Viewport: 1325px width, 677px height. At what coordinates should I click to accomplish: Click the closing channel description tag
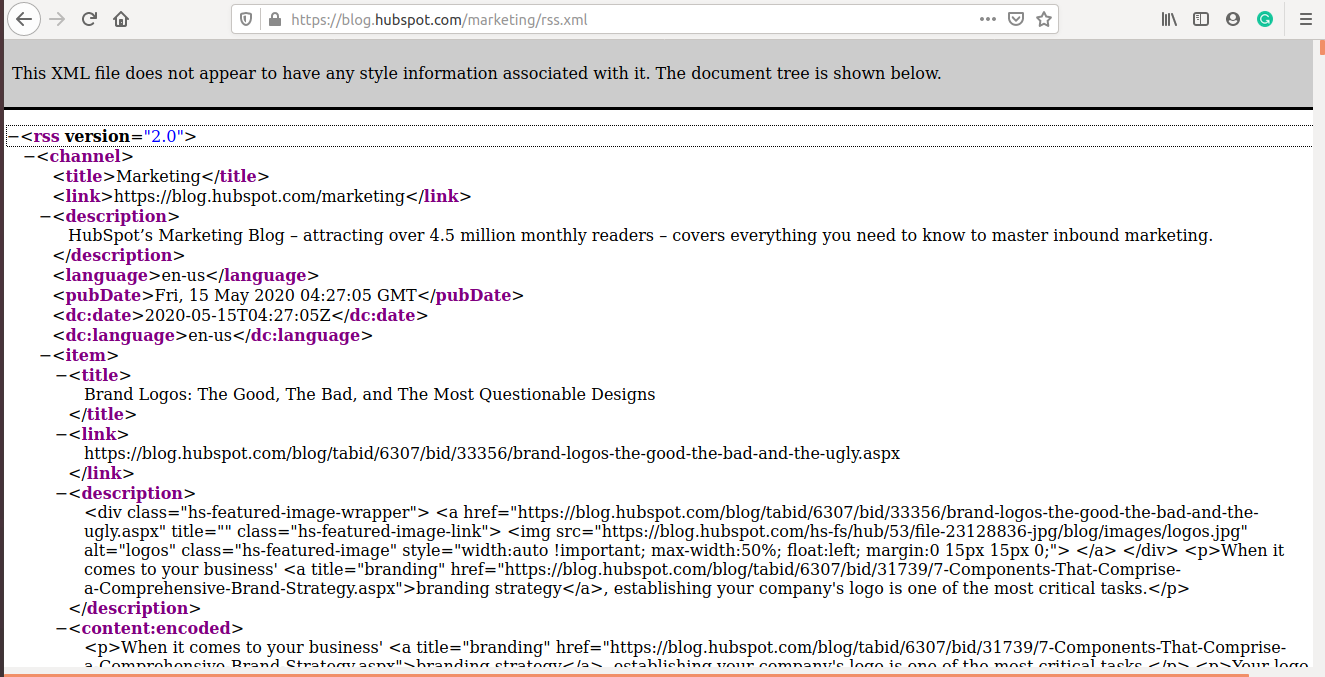[118, 255]
